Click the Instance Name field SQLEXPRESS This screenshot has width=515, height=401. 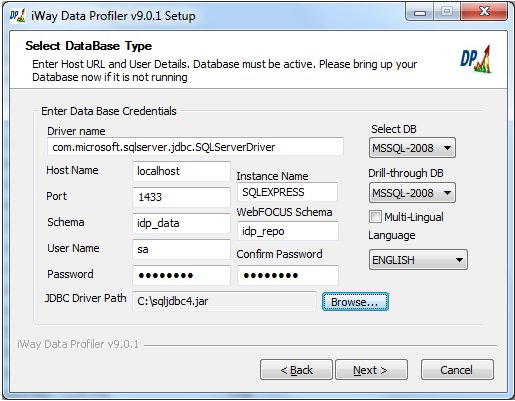287,192
